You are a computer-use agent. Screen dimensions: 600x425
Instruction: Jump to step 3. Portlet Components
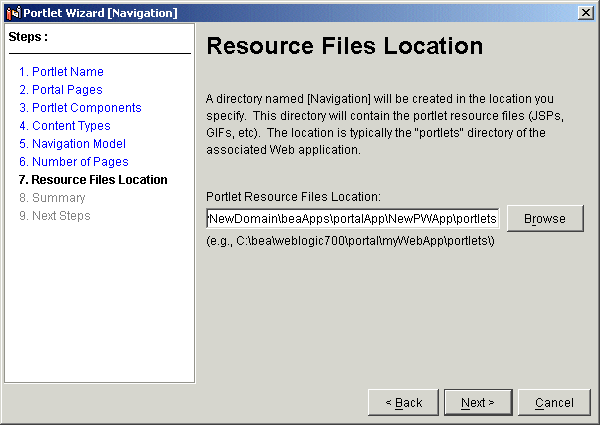point(80,107)
